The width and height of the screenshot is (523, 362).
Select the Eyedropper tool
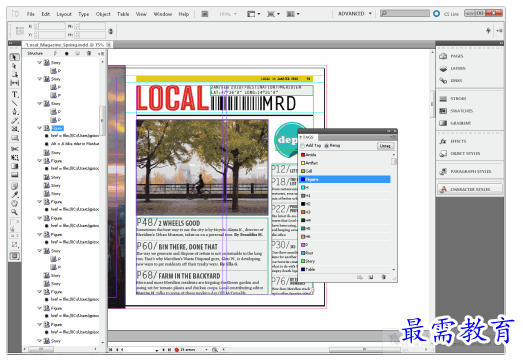(15, 195)
